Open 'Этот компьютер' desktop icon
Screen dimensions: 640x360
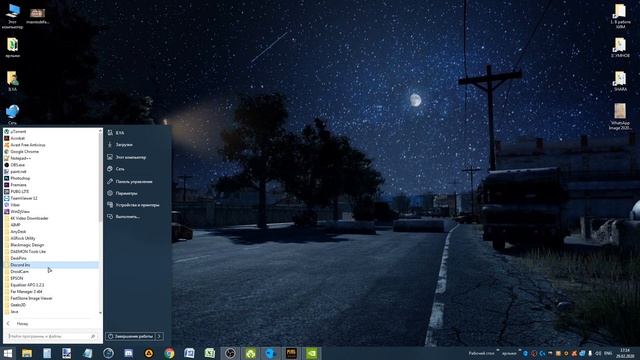(12, 16)
